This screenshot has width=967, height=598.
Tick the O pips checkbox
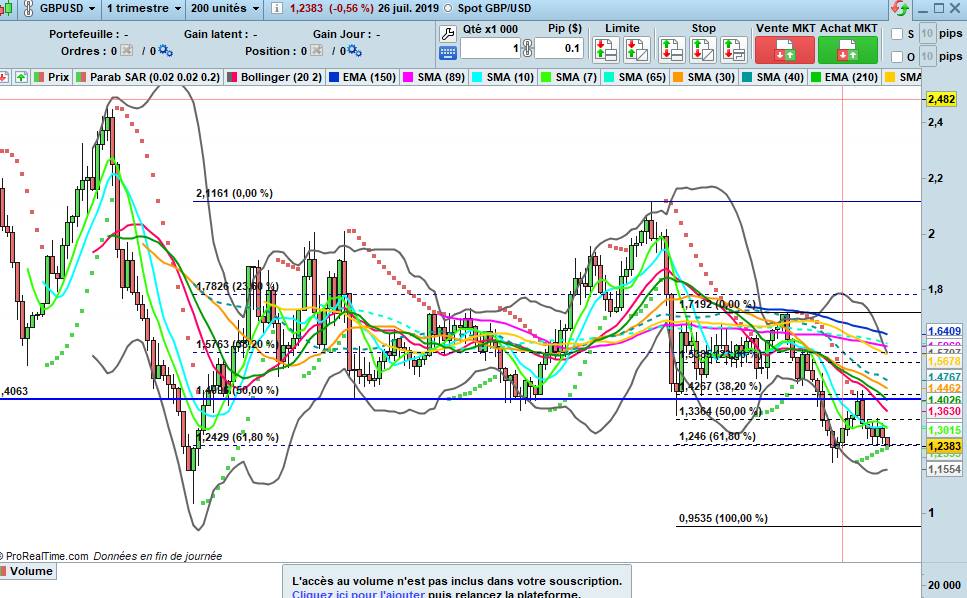(x=897, y=57)
